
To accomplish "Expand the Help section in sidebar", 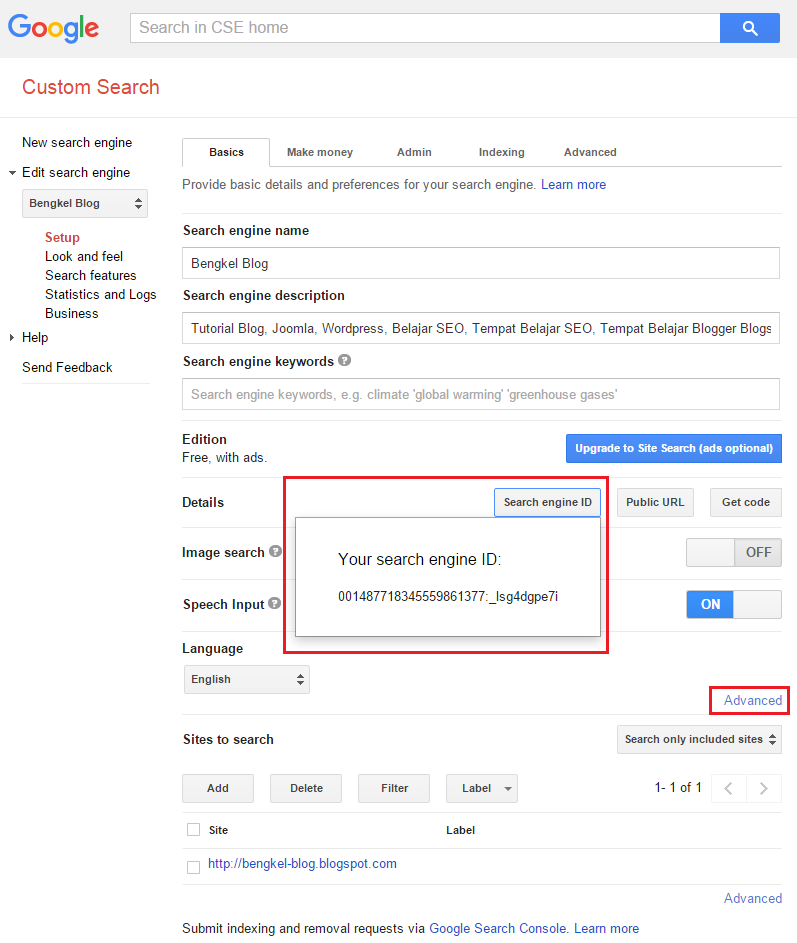I will [12, 337].
